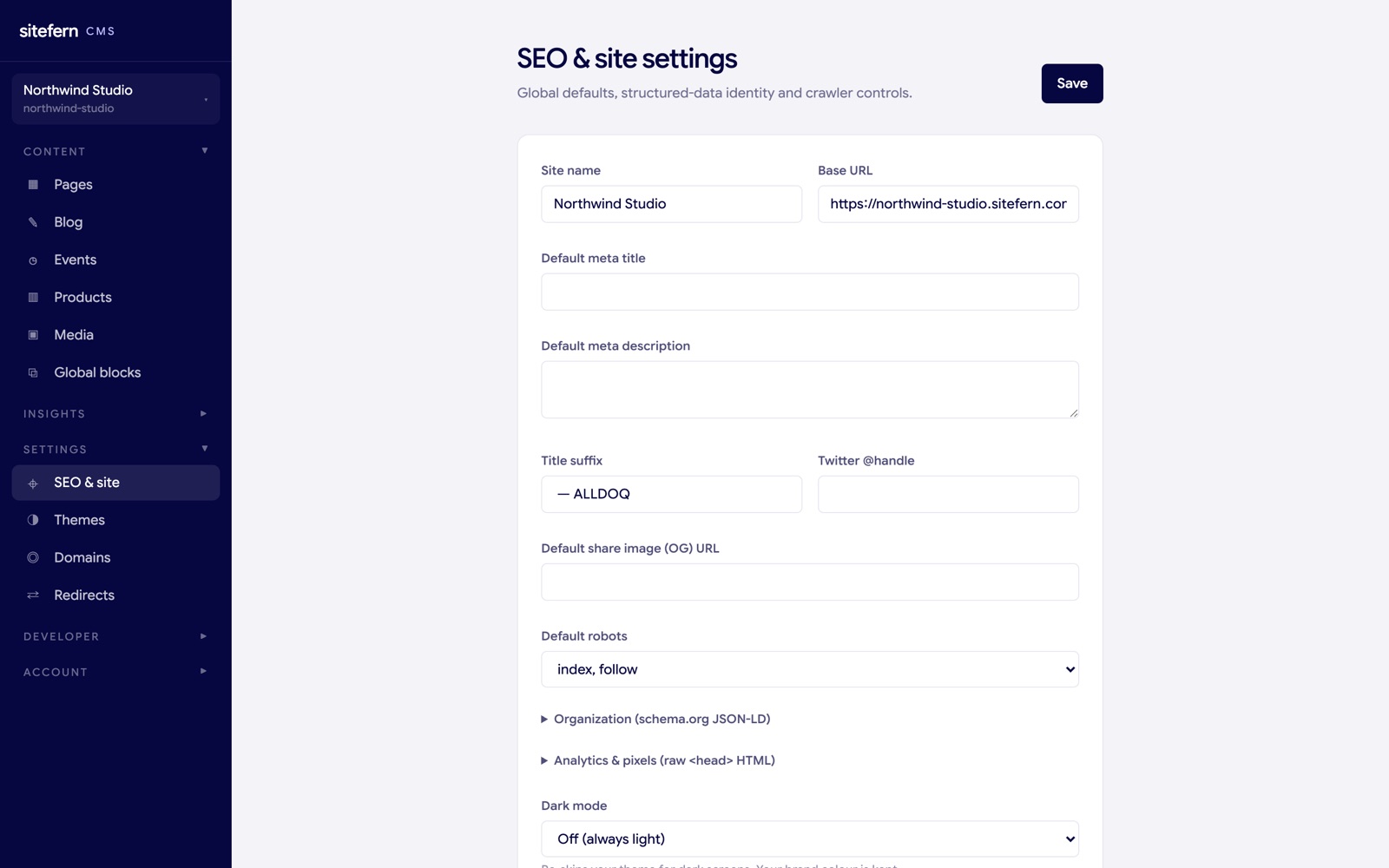Image resolution: width=1389 pixels, height=868 pixels.
Task: Click the 'SEO & site settings' heading
Action: (627, 58)
